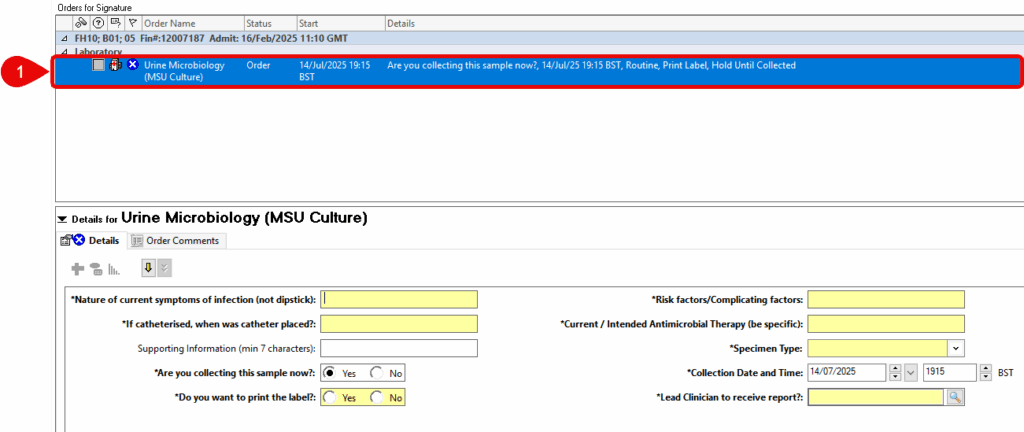Increase collection time with up arrow

(986, 369)
